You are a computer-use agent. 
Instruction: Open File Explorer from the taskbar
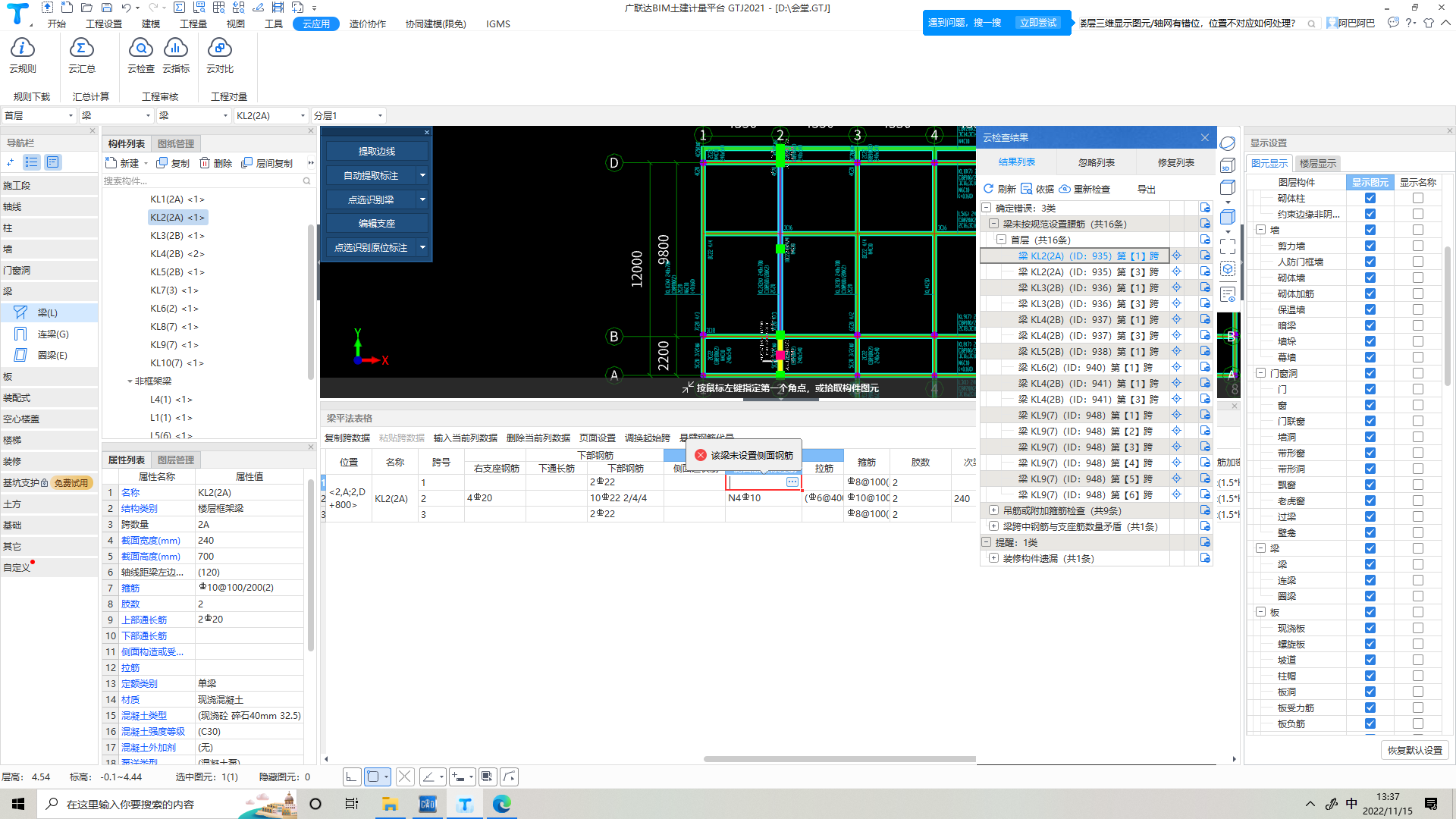(390, 804)
